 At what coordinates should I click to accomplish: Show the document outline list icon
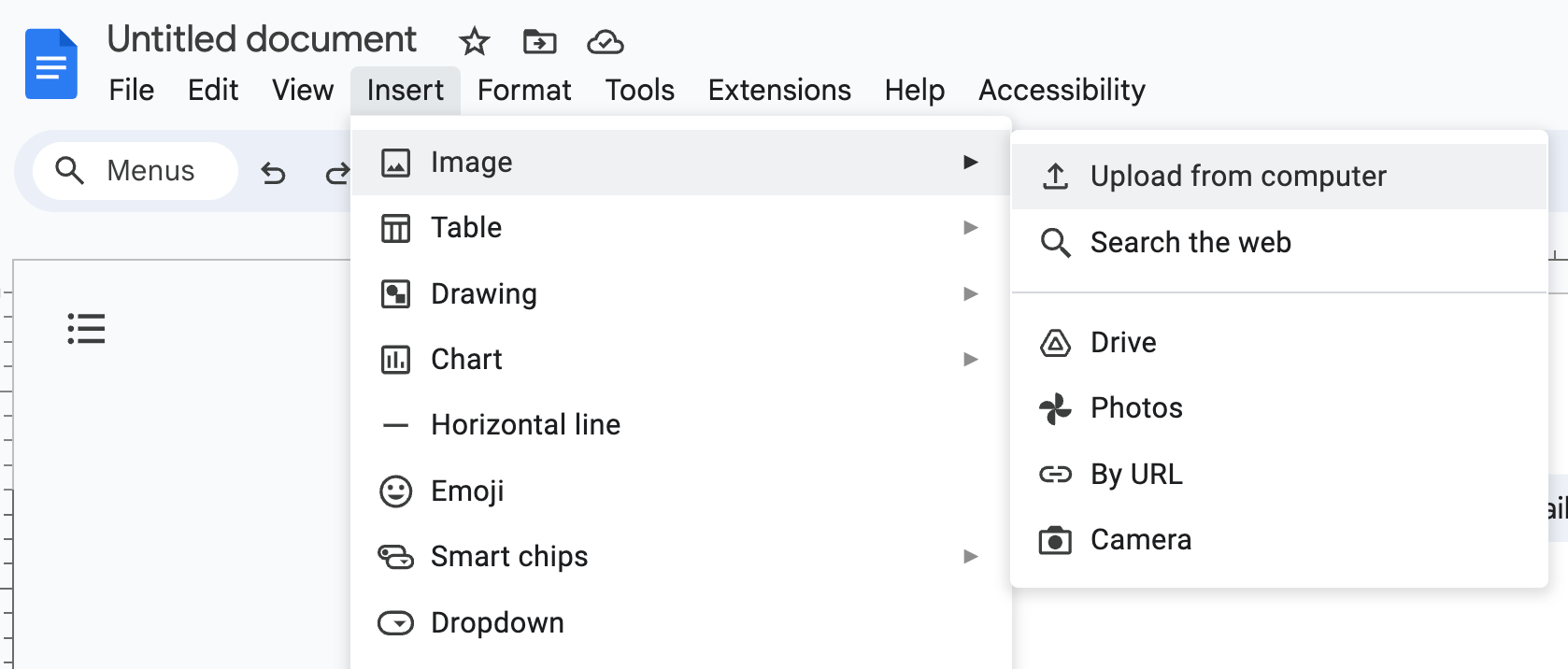(x=86, y=329)
